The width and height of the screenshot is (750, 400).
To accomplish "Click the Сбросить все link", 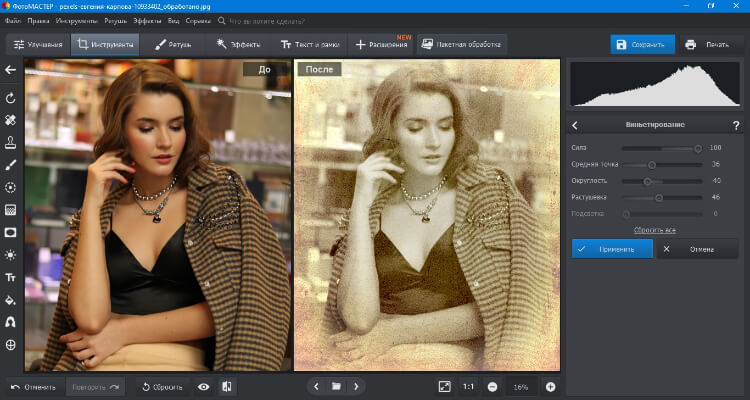I will pos(655,230).
